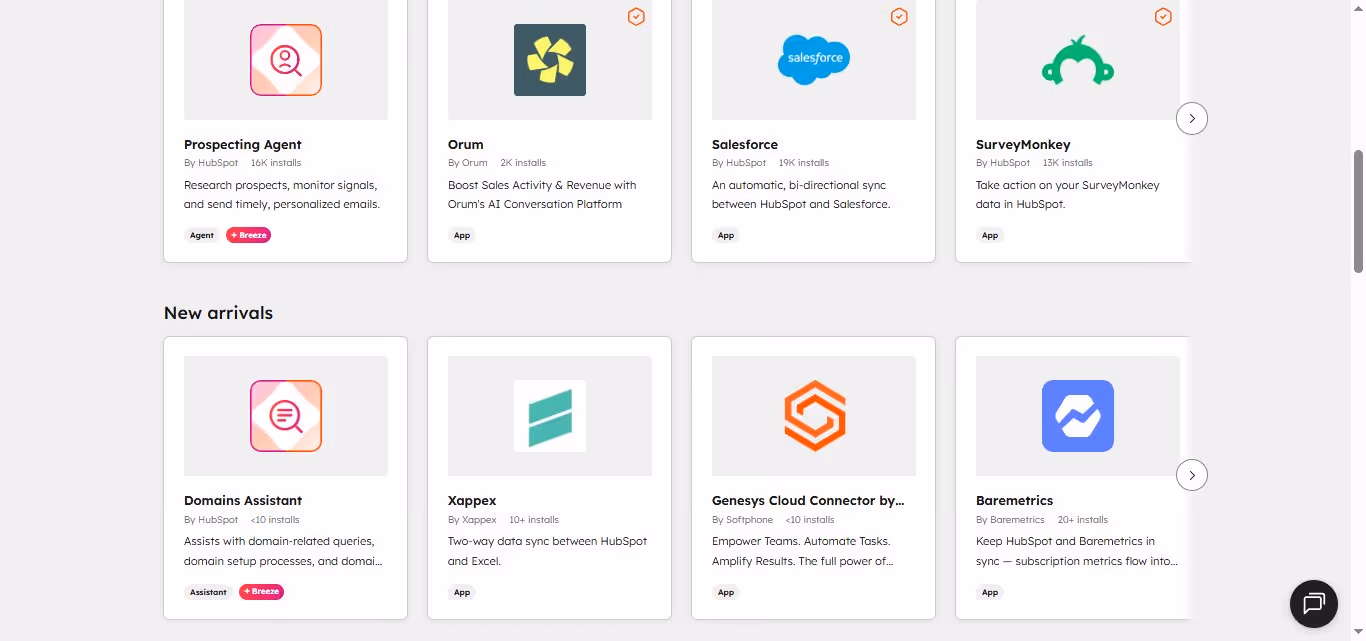This screenshot has height=641, width=1366.
Task: Click "Boost Sales Activity" Orum description
Action: coord(542,195)
